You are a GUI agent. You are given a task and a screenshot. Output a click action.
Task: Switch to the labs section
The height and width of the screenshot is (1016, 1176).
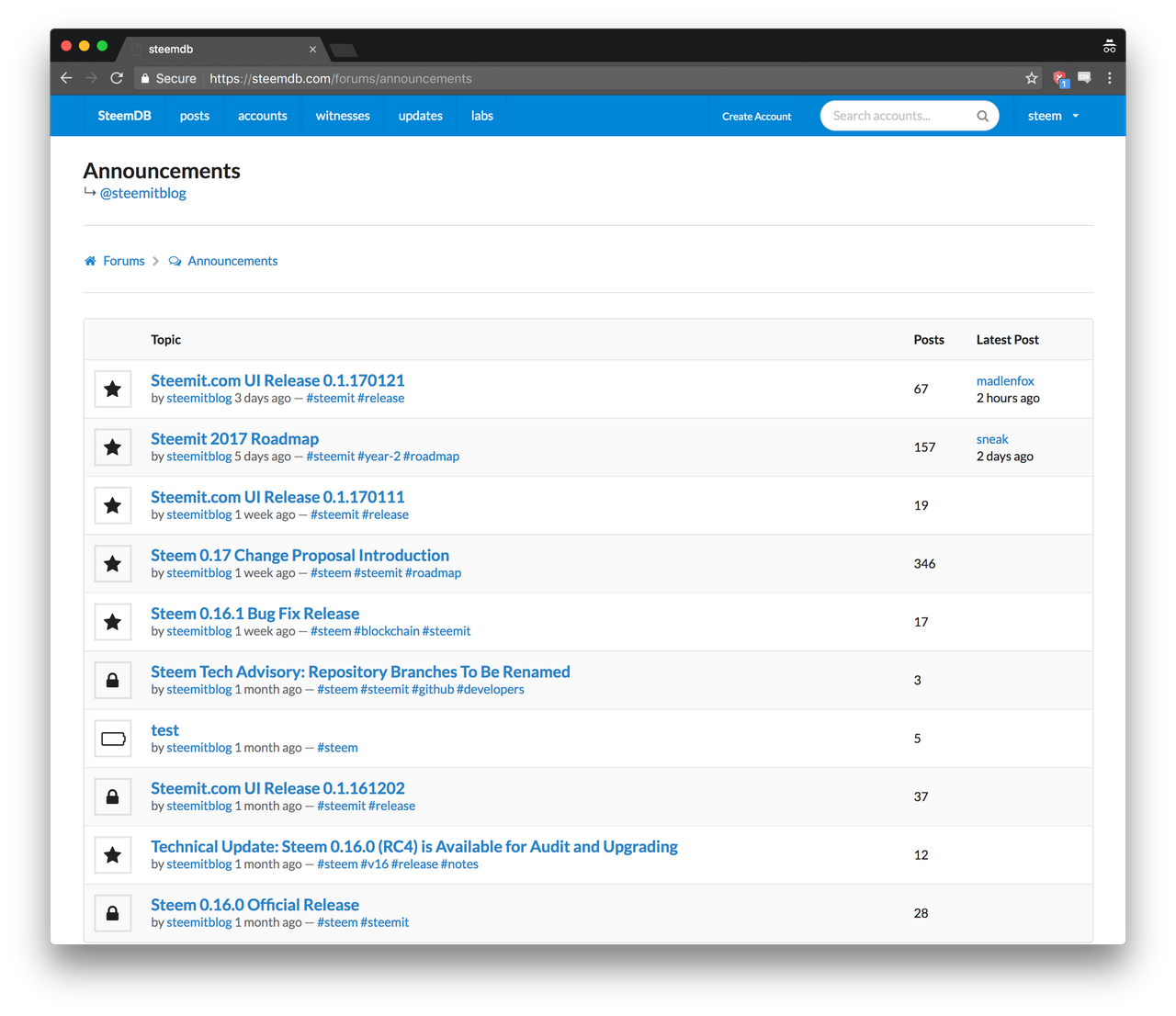(481, 116)
